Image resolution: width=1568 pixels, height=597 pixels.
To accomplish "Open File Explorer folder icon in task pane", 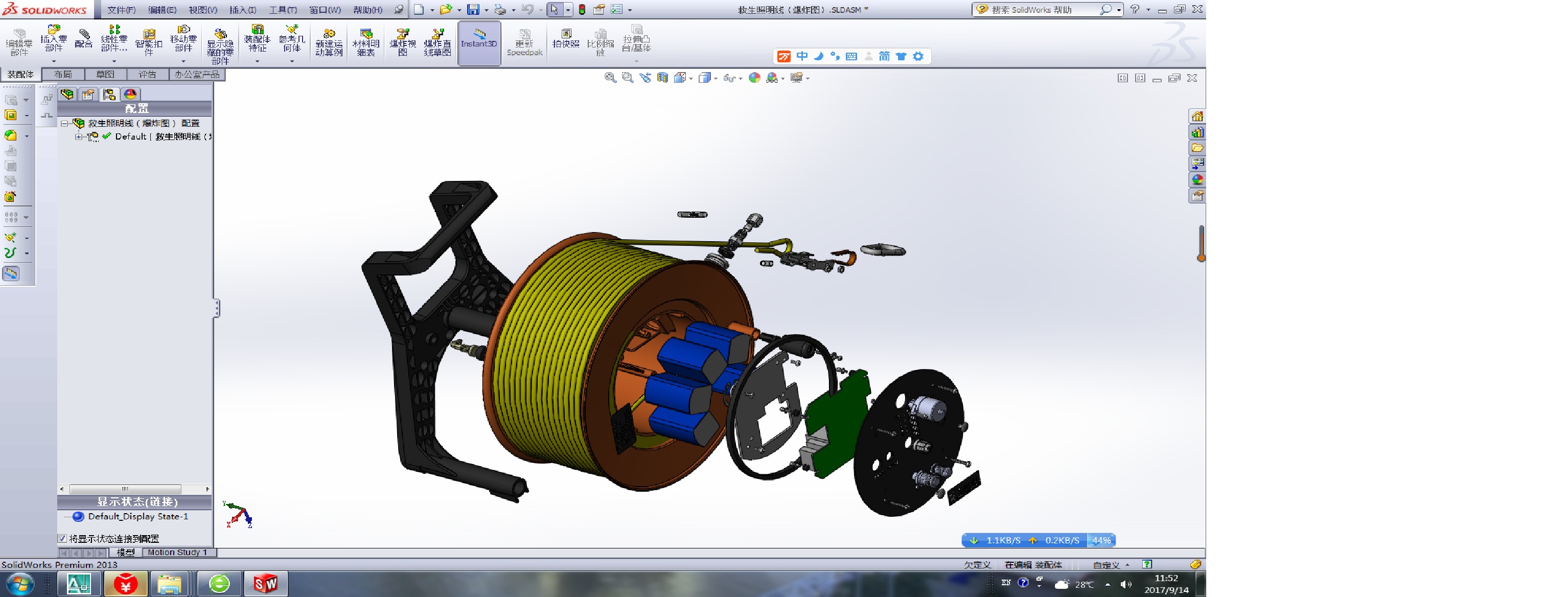I will coord(1196,148).
